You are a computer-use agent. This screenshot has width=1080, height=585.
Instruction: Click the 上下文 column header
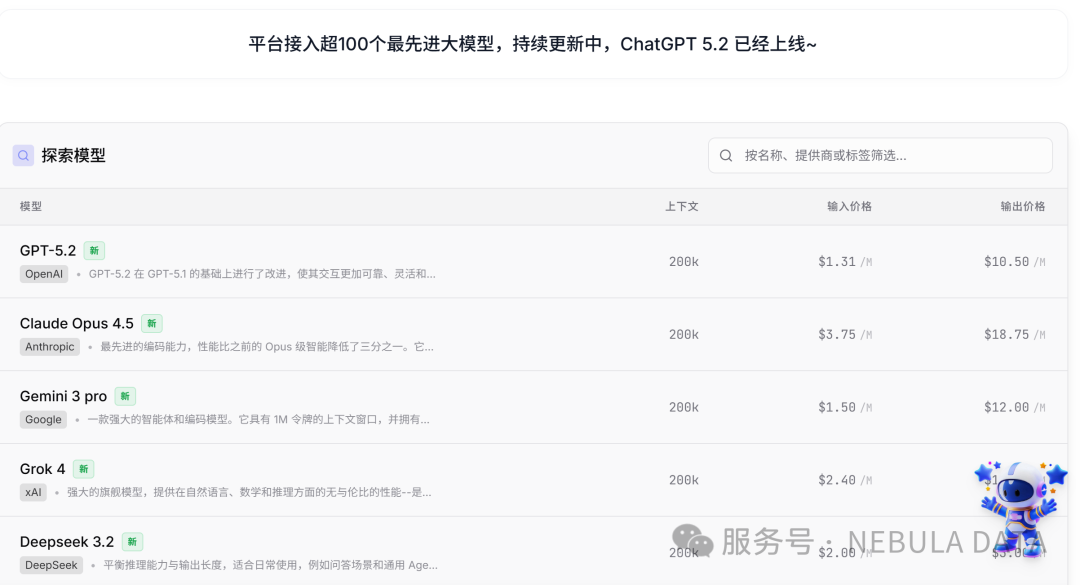(682, 206)
